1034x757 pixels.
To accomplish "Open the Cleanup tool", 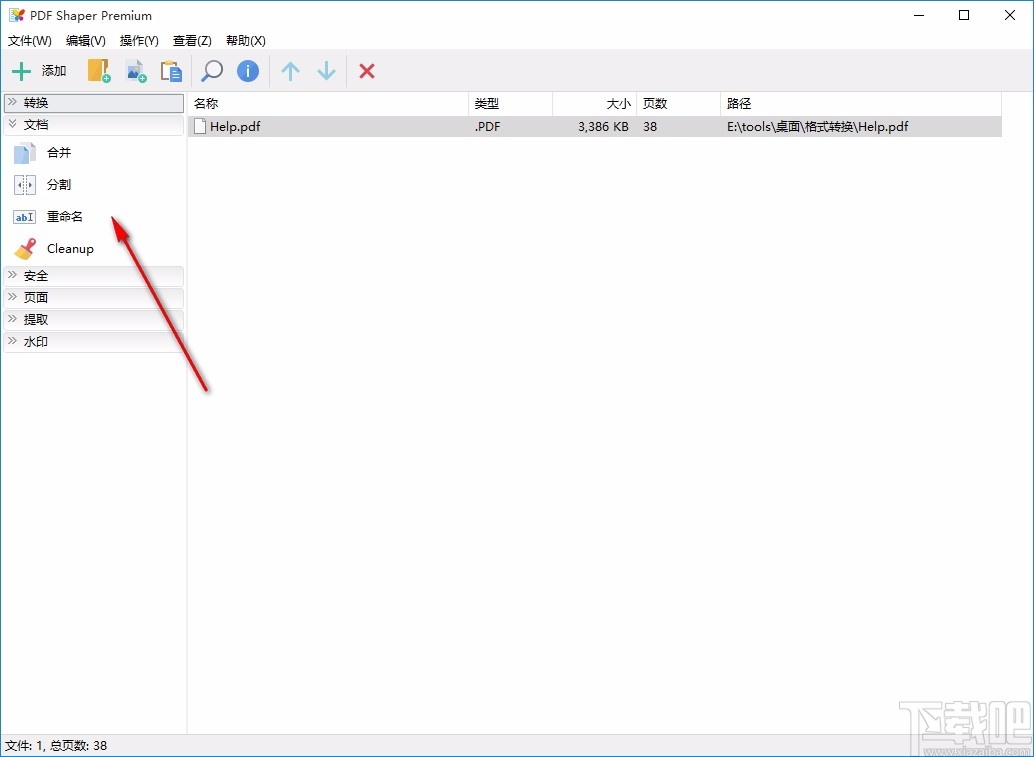I will [x=68, y=248].
